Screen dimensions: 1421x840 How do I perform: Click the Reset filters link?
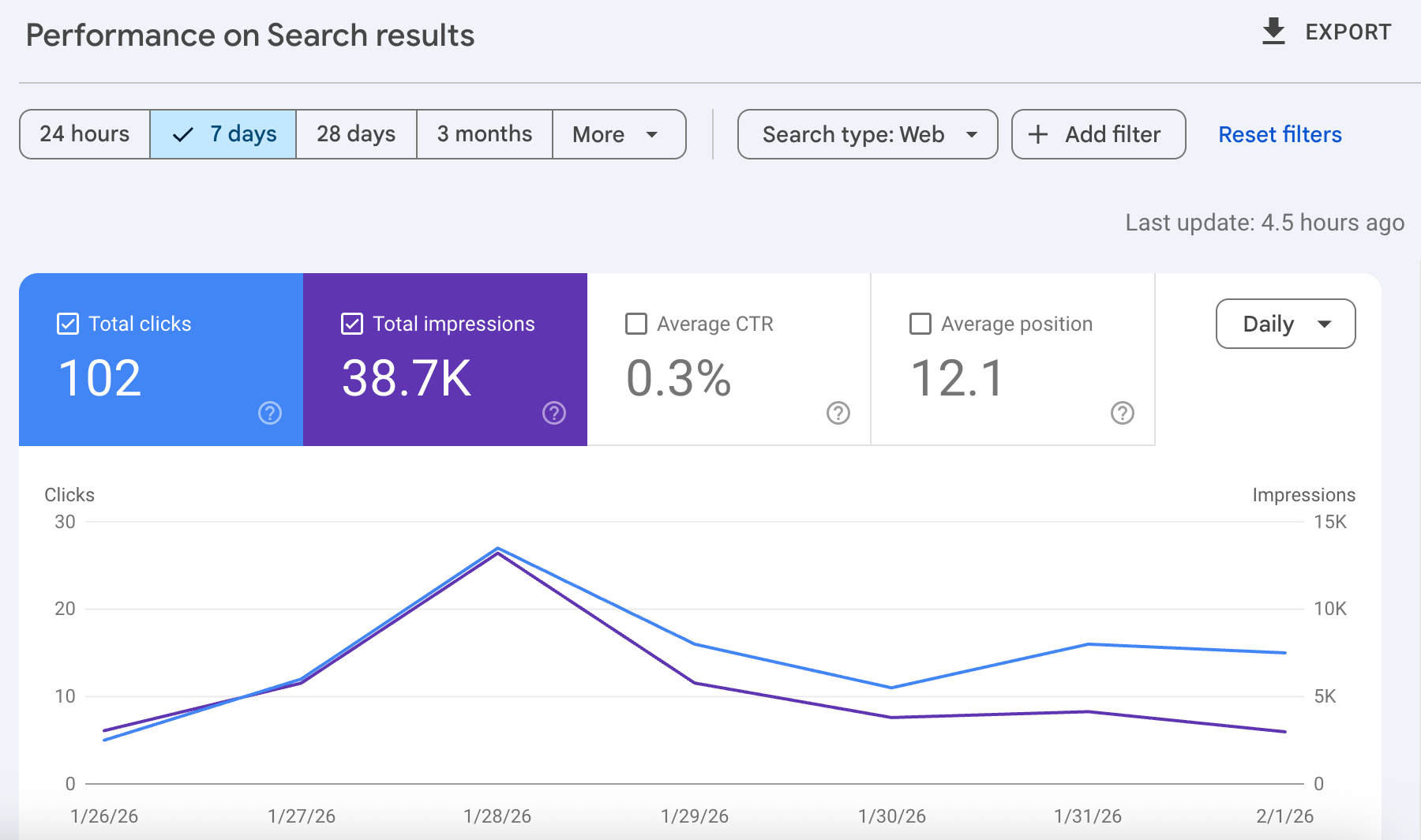(1280, 134)
